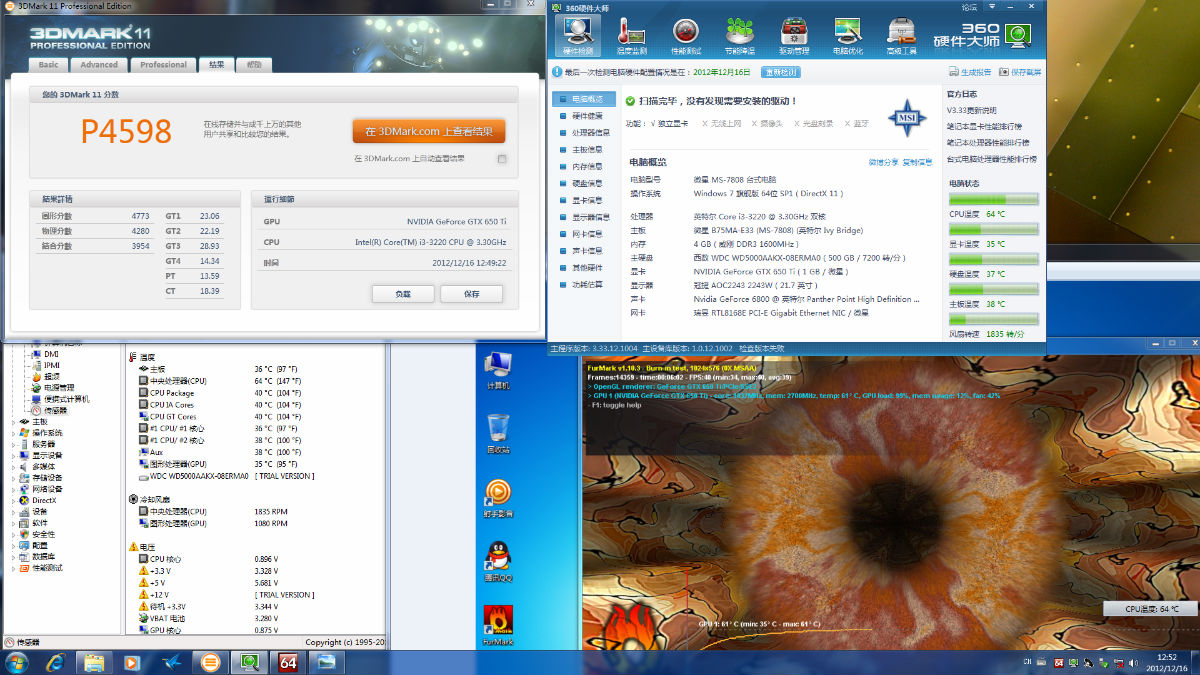Image resolution: width=1200 pixels, height=675 pixels.
Task: Click 复制信息 link in 360 overview
Action: [x=917, y=162]
